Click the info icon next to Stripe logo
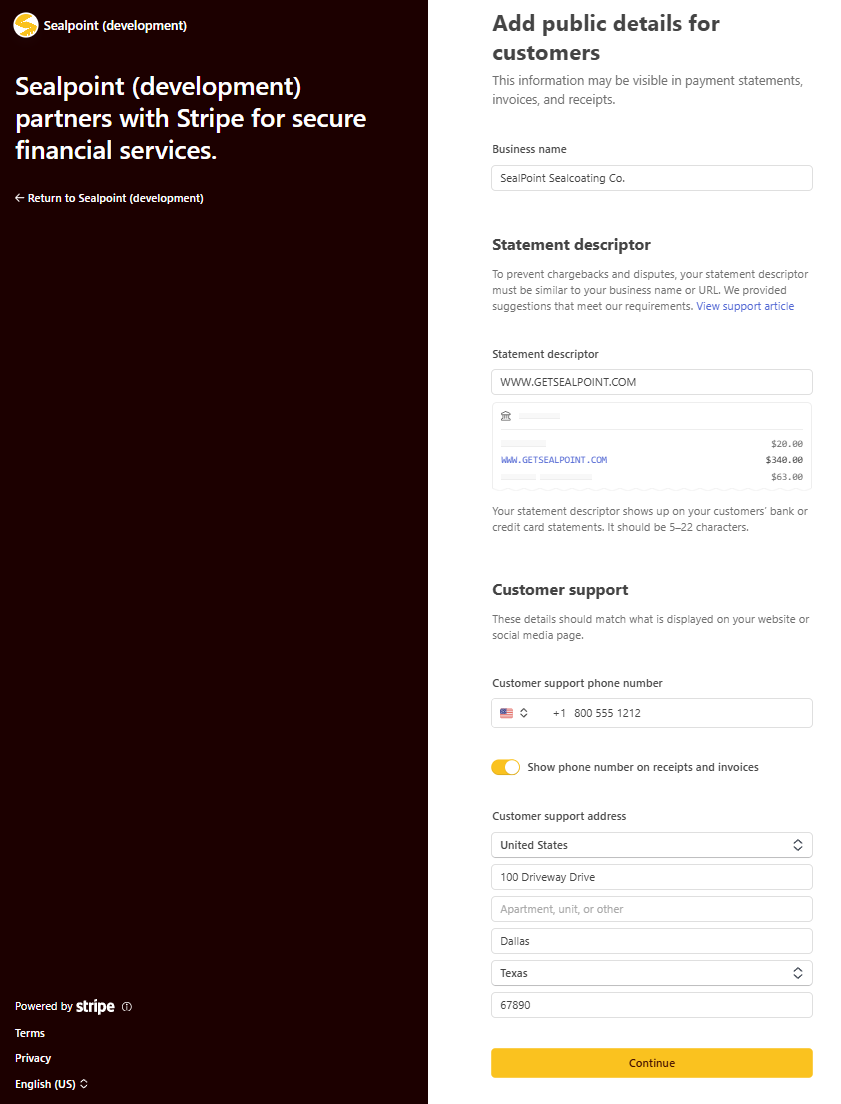 127,1007
